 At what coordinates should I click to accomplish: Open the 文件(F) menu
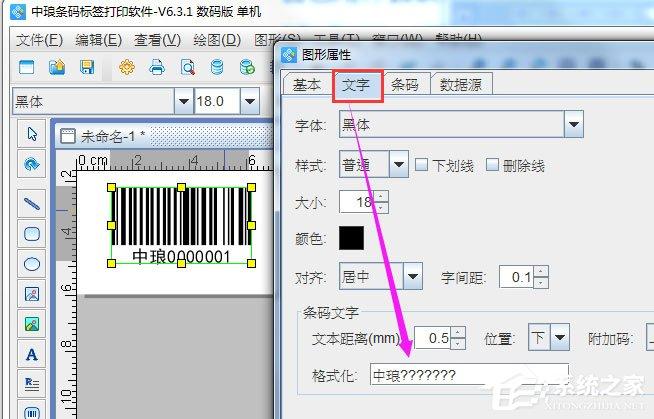click(40, 40)
